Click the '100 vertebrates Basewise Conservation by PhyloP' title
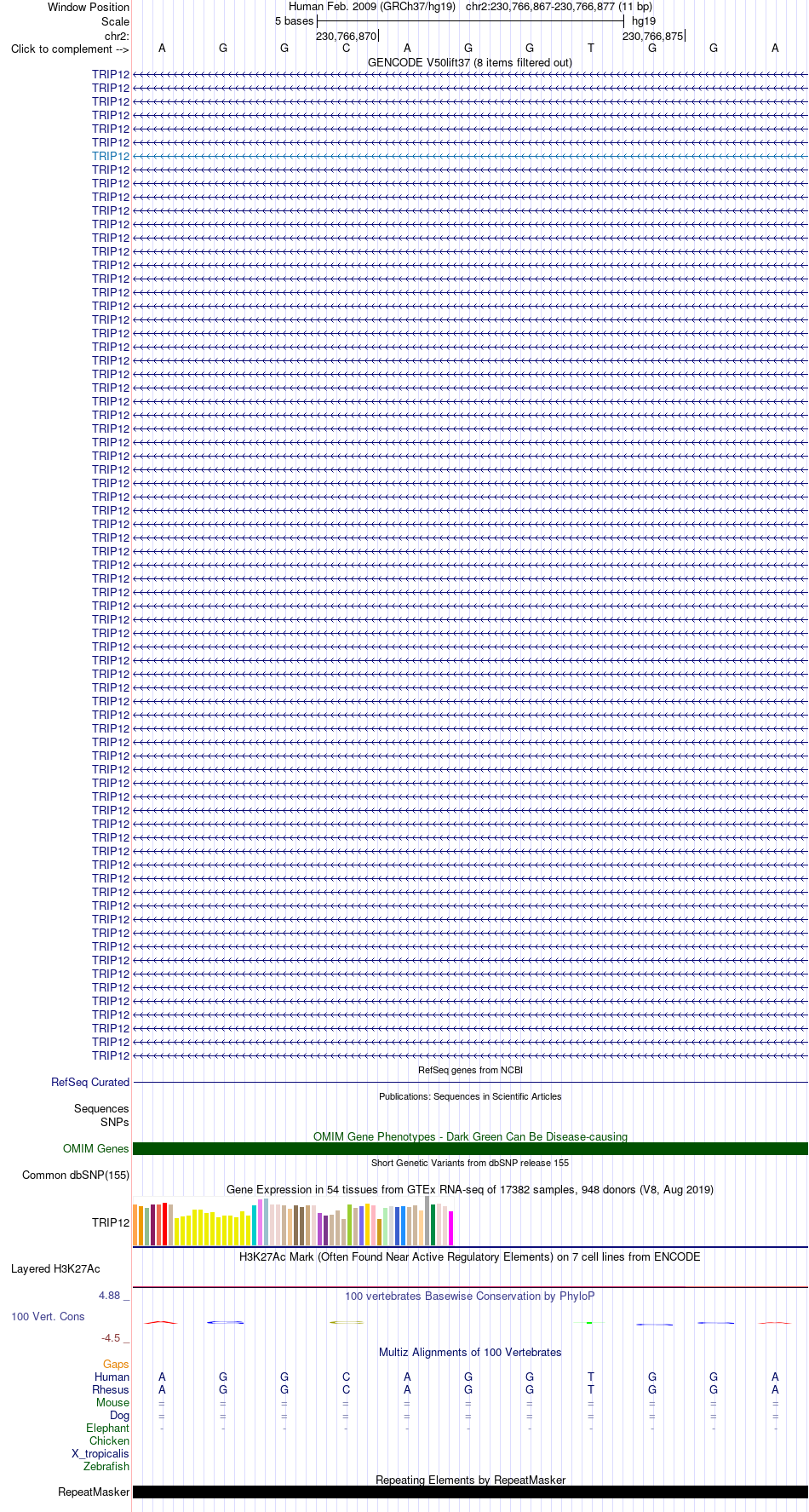 [x=470, y=1296]
